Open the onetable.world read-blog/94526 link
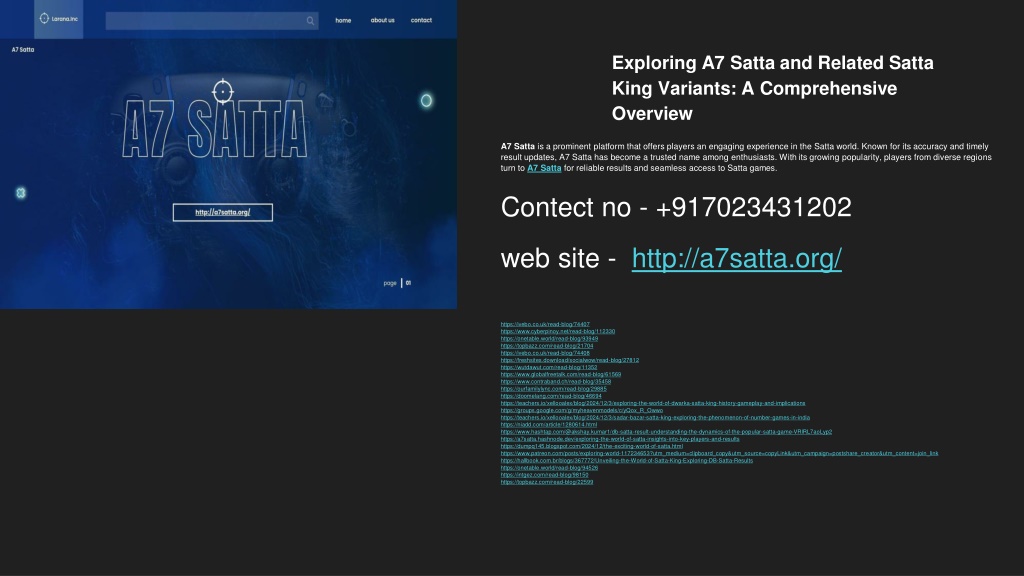 click(549, 468)
